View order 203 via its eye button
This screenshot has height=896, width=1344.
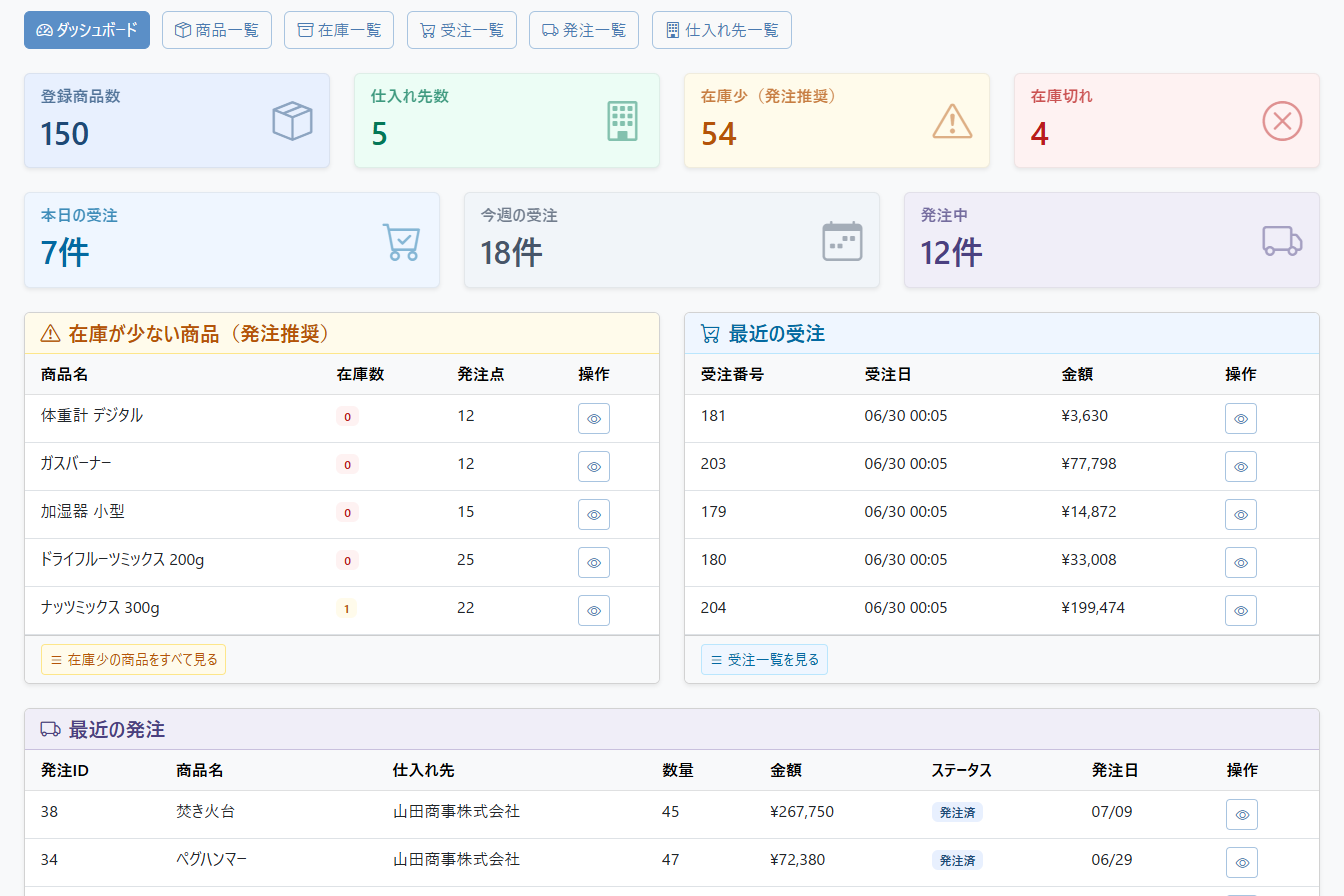pyautogui.click(x=1241, y=467)
